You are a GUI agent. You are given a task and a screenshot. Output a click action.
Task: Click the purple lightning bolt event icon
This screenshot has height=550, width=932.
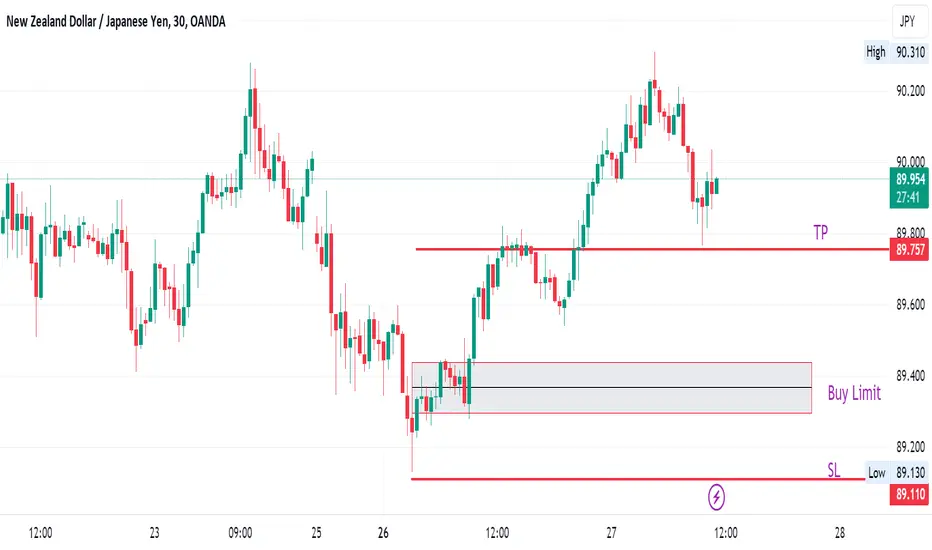[x=716, y=496]
